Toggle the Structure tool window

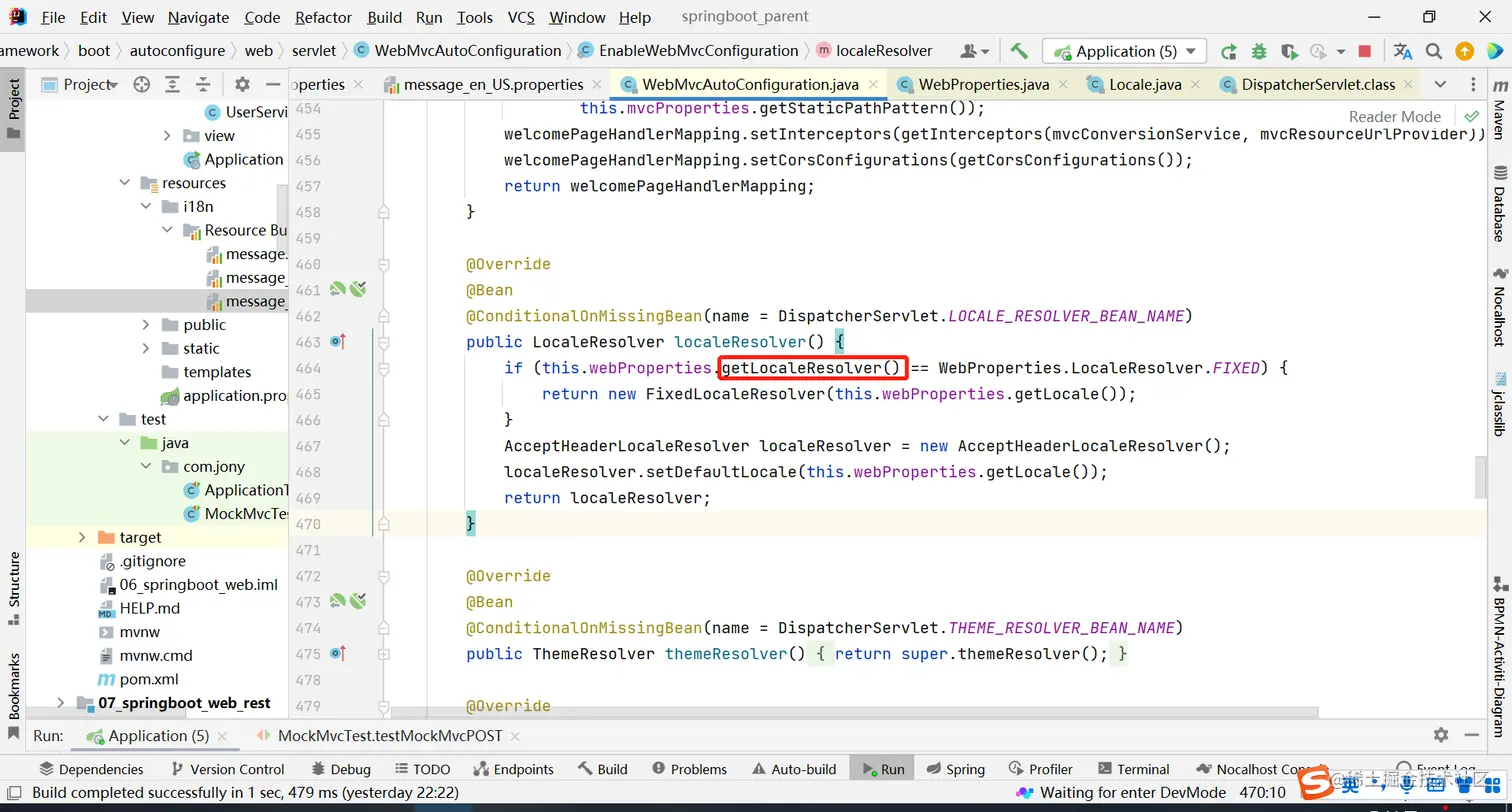[14, 589]
